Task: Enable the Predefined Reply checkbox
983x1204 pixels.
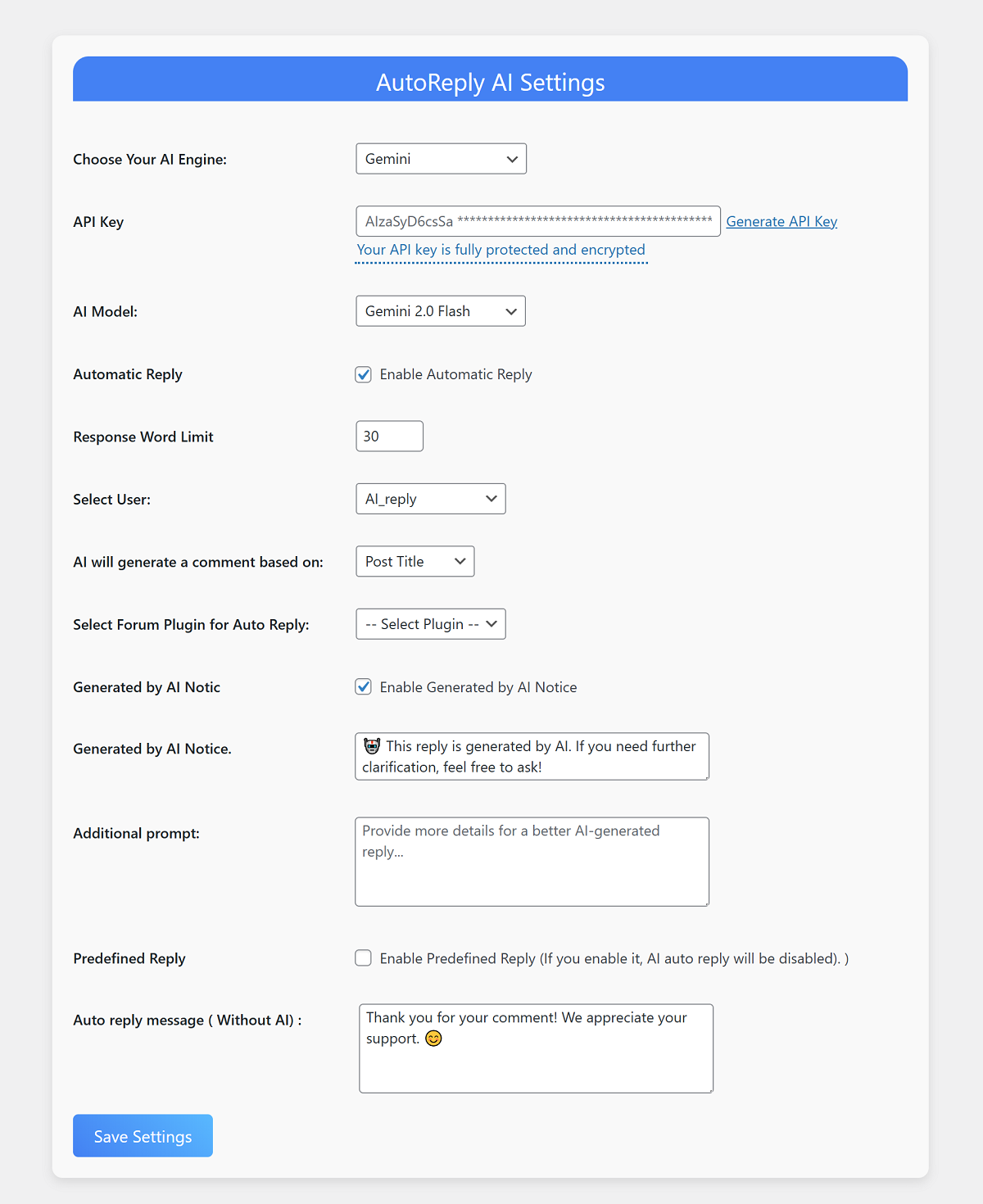Action: click(364, 958)
